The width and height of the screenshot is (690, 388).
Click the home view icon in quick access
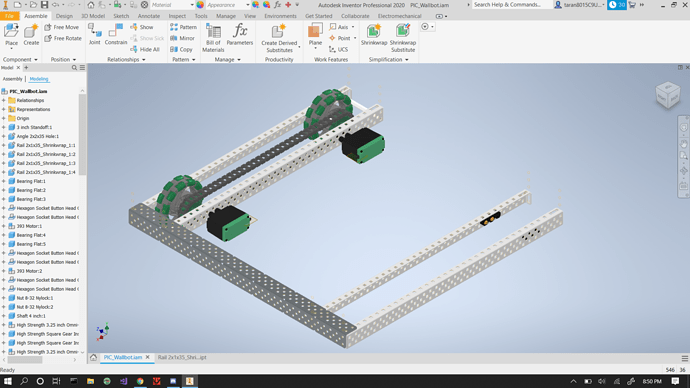[x=91, y=5]
